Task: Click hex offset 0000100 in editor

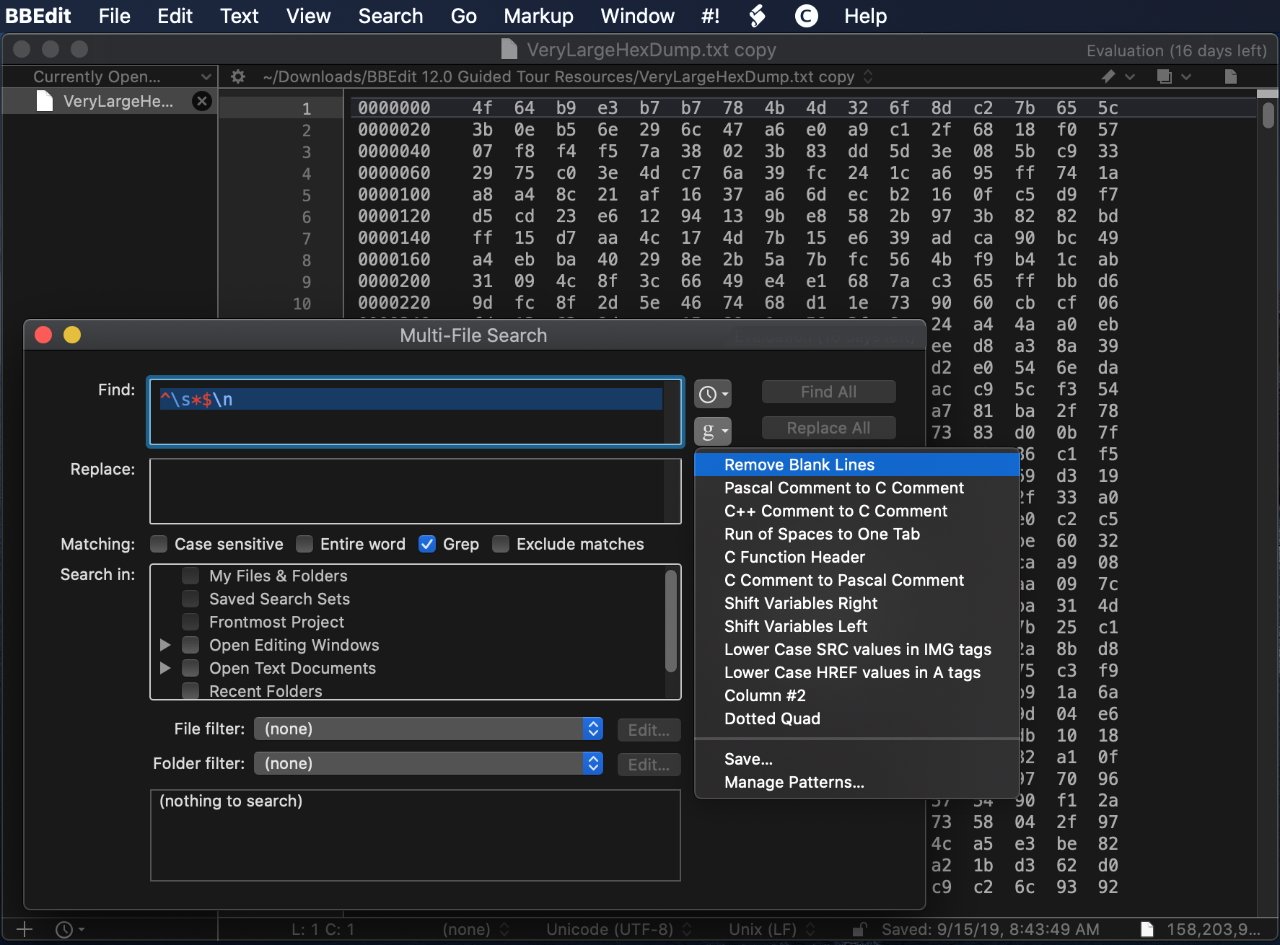Action: pyautogui.click(x=394, y=195)
